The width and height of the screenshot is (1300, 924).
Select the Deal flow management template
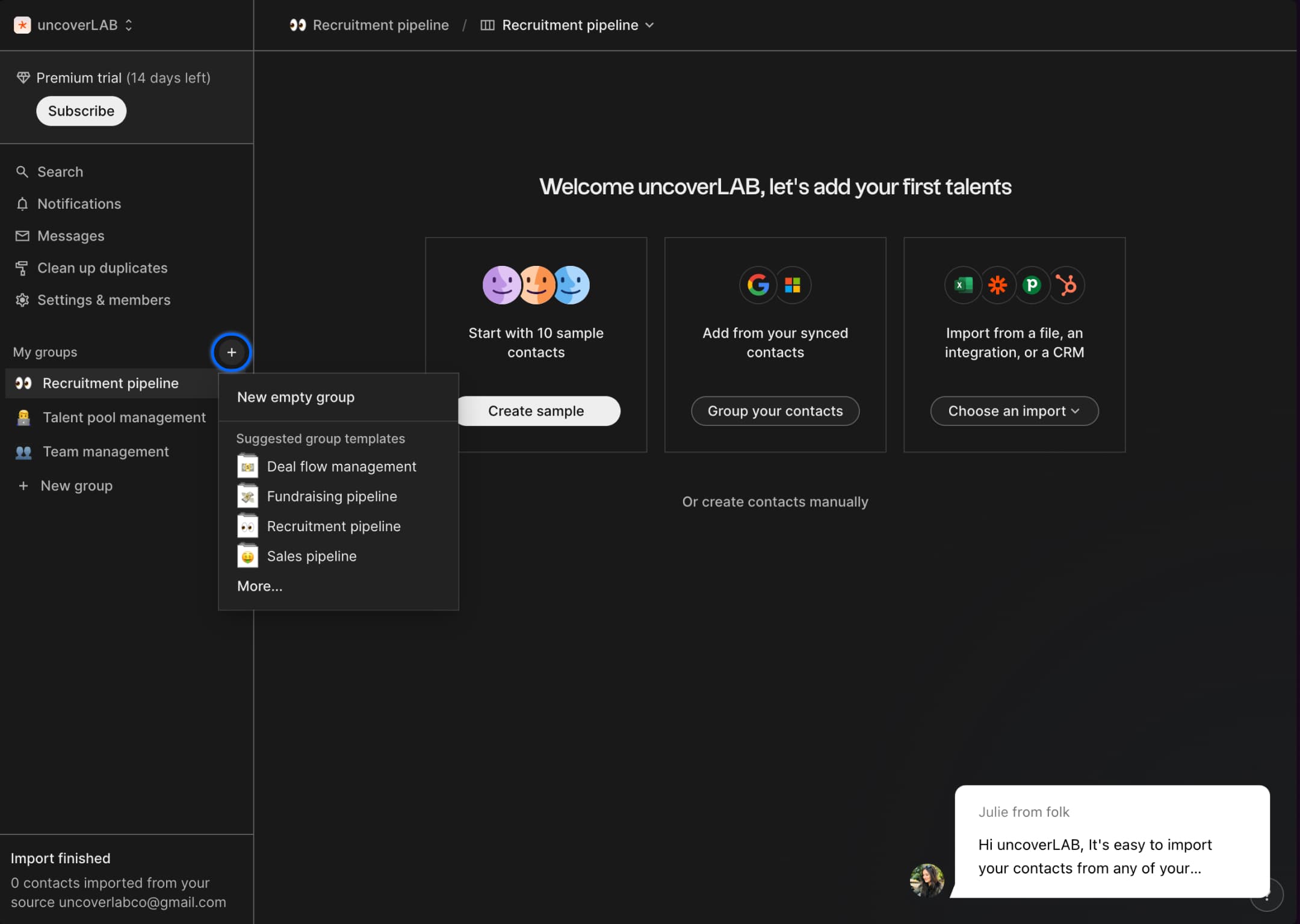point(342,466)
